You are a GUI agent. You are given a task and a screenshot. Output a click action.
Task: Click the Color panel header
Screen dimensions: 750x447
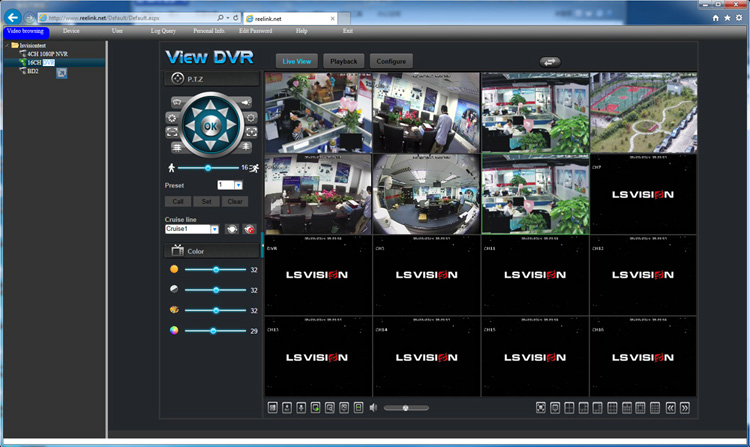click(x=212, y=251)
